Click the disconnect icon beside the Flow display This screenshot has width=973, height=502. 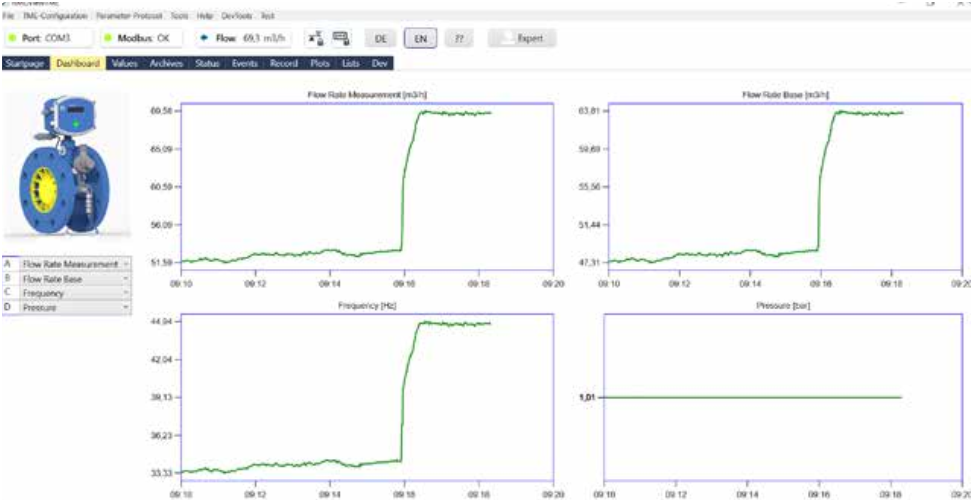[x=315, y=38]
